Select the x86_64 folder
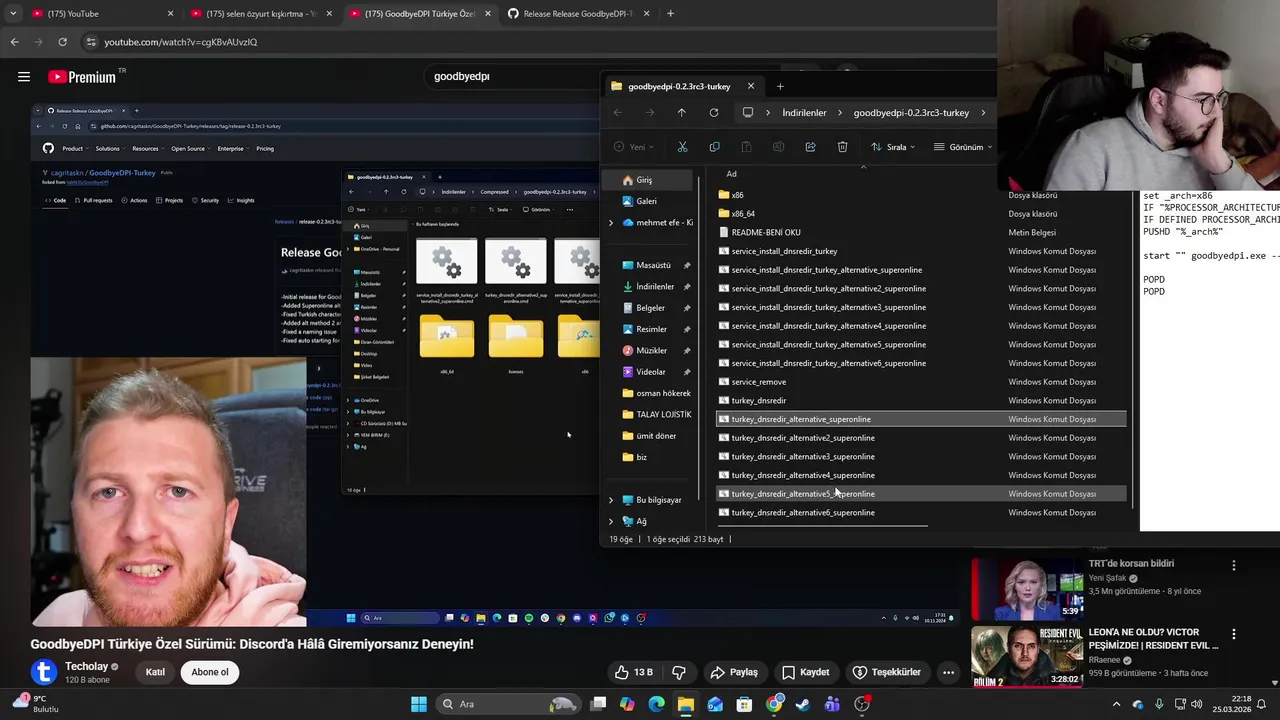Viewport: 1280px width, 720px height. 743,214
